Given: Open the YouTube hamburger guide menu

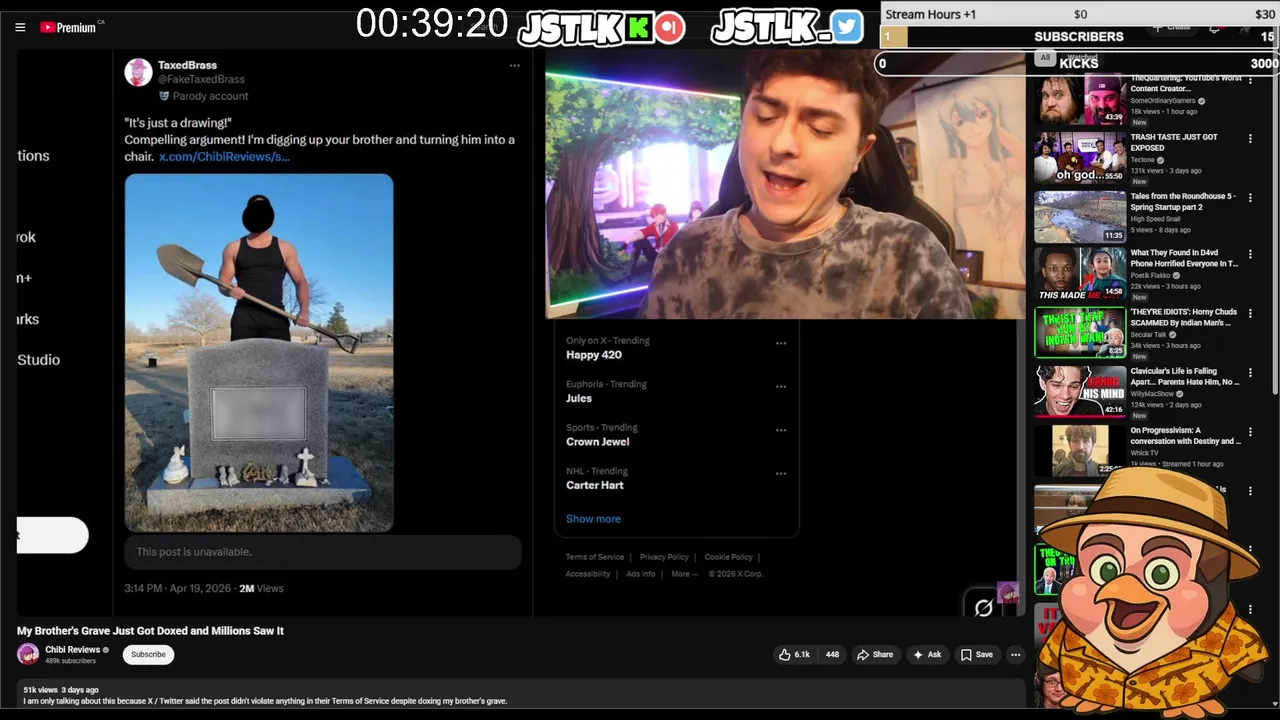Looking at the screenshot, I should (20, 27).
